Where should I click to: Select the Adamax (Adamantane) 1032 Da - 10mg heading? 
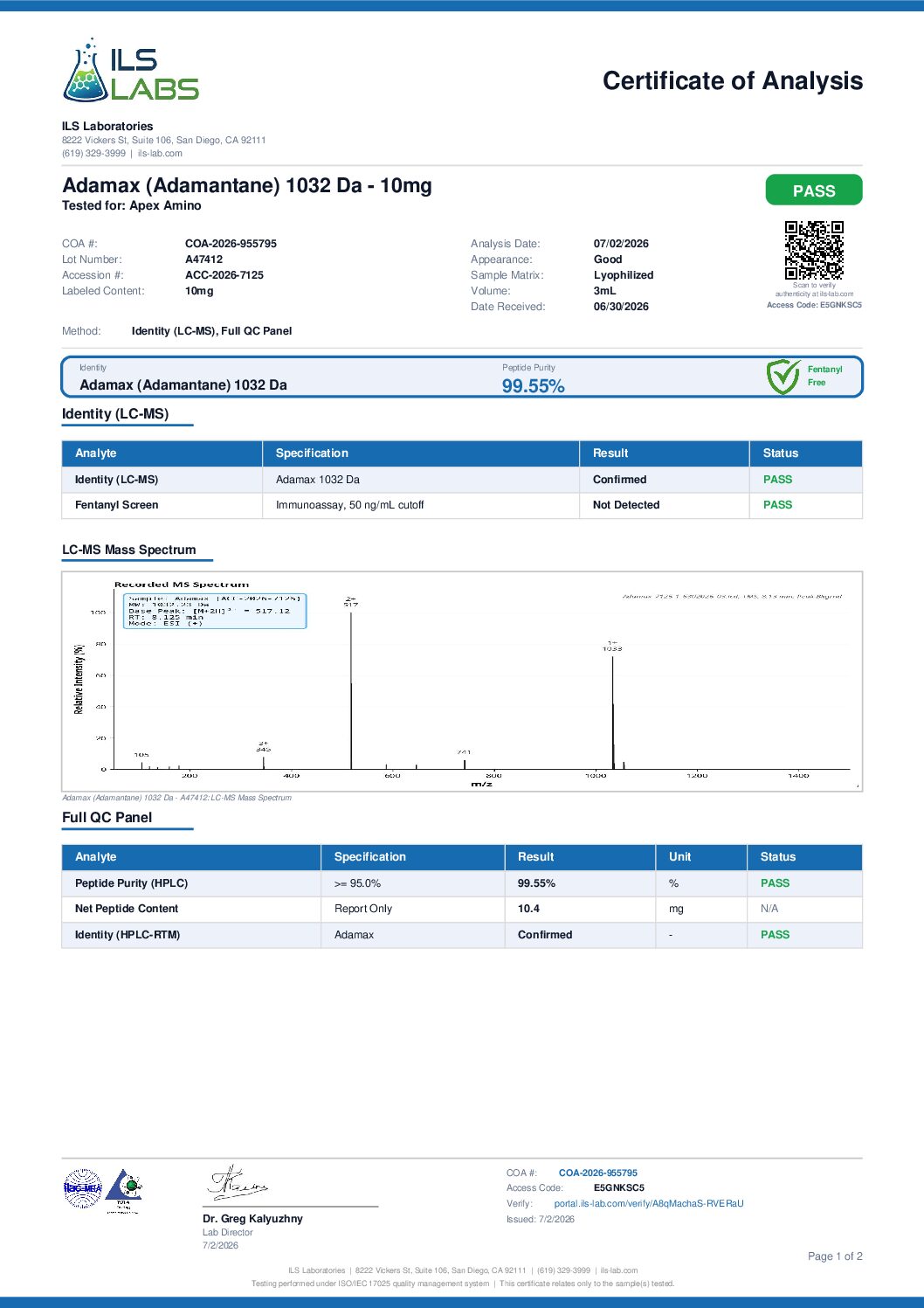[x=247, y=185]
